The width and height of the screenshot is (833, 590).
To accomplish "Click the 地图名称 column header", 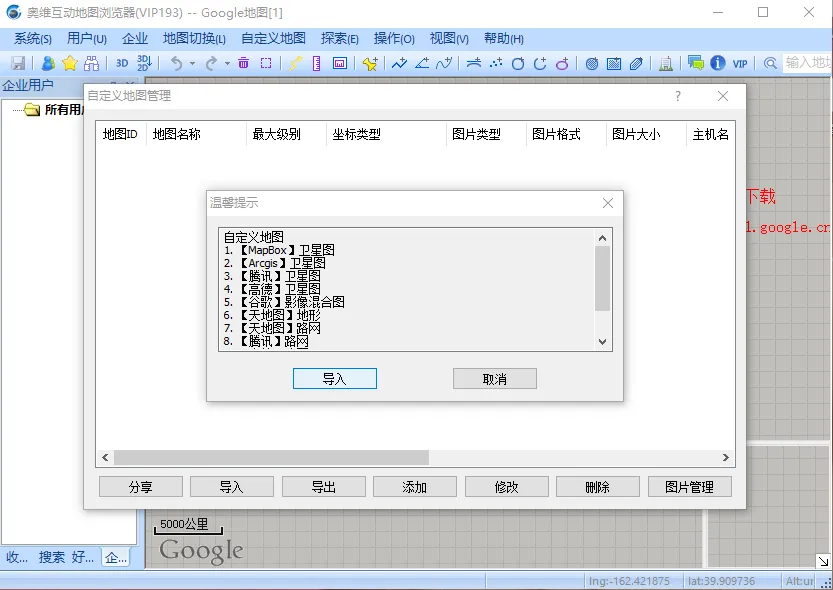I will 196,134.
